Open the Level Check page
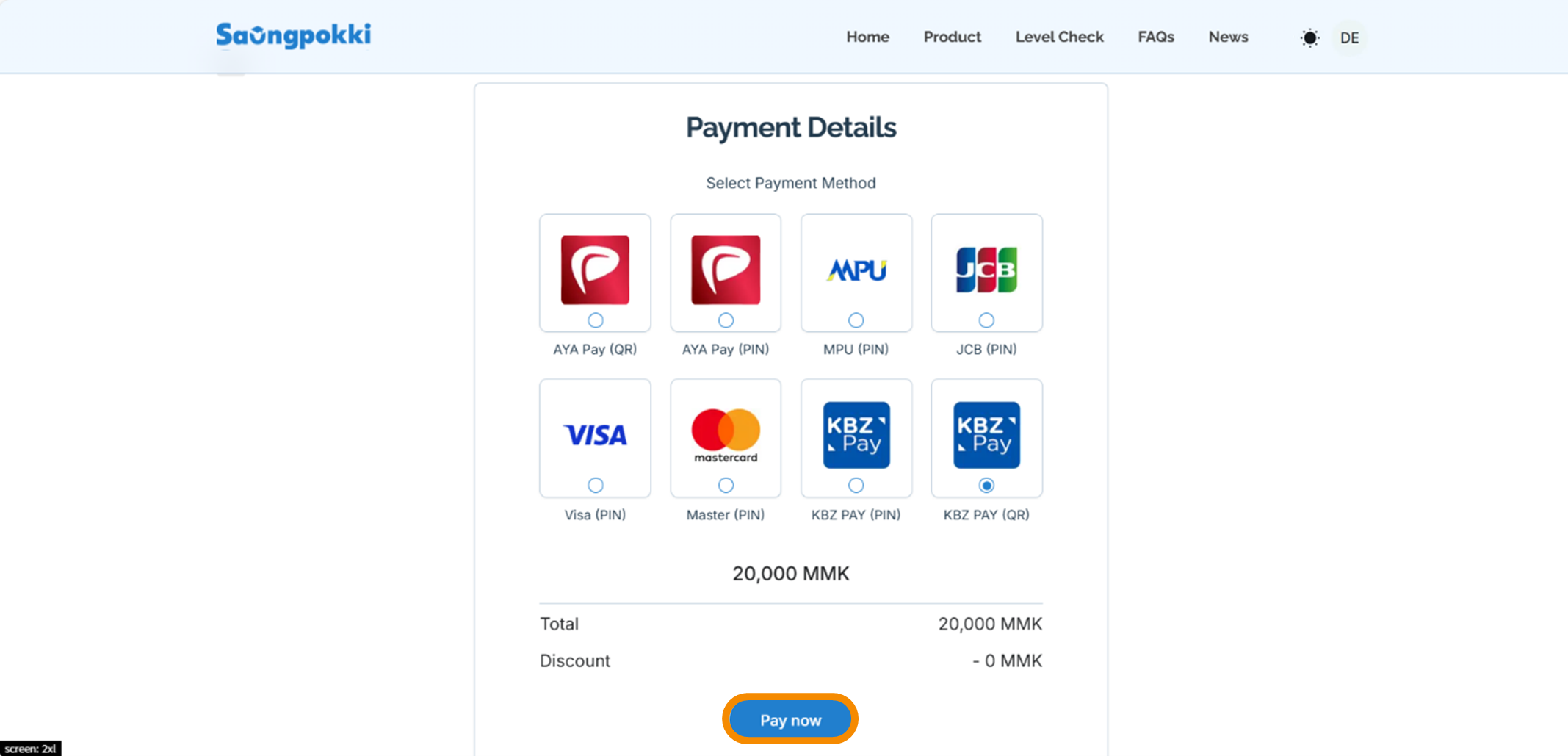The height and width of the screenshot is (756, 1568). click(1059, 37)
